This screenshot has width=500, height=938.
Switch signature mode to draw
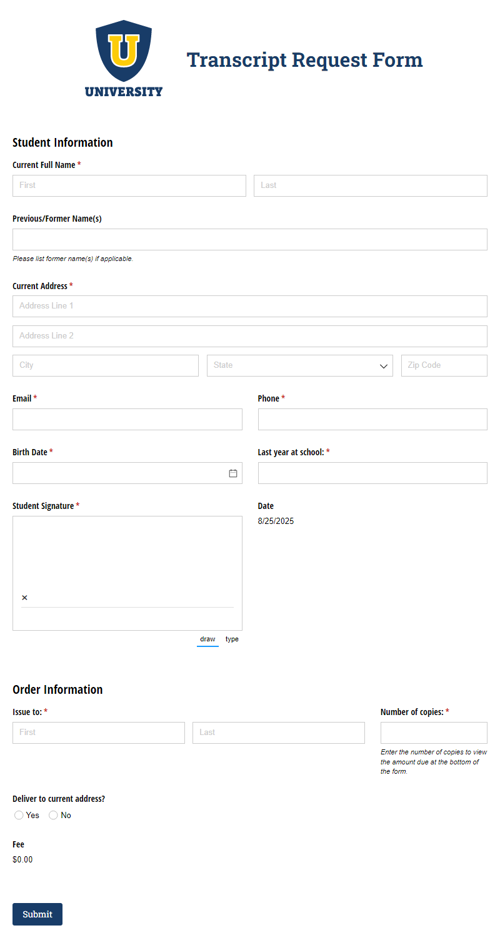pos(208,639)
